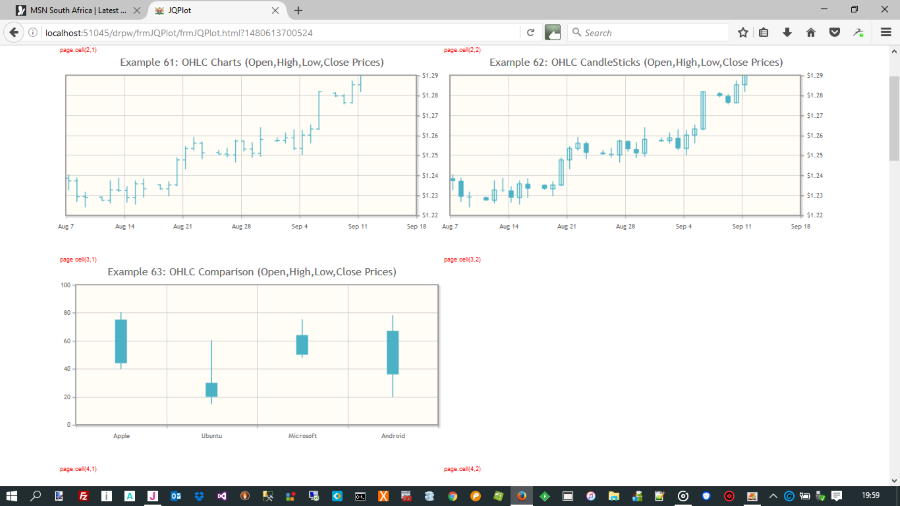
Task: Click the taskbar clock showing 19:59
Action: (x=871, y=495)
